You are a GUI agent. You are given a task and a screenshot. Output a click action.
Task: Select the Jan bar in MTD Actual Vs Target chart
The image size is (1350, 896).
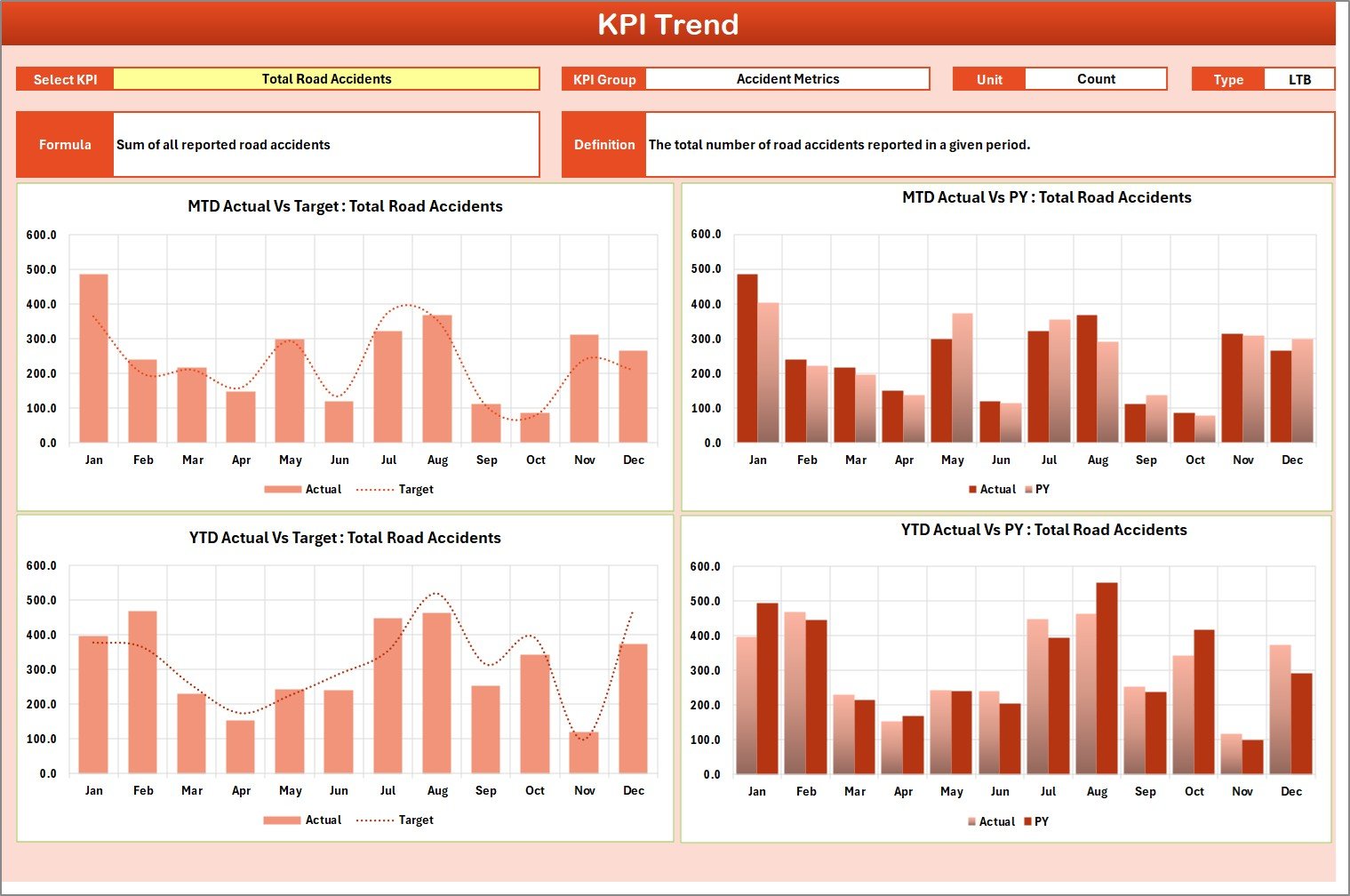pyautogui.click(x=93, y=358)
